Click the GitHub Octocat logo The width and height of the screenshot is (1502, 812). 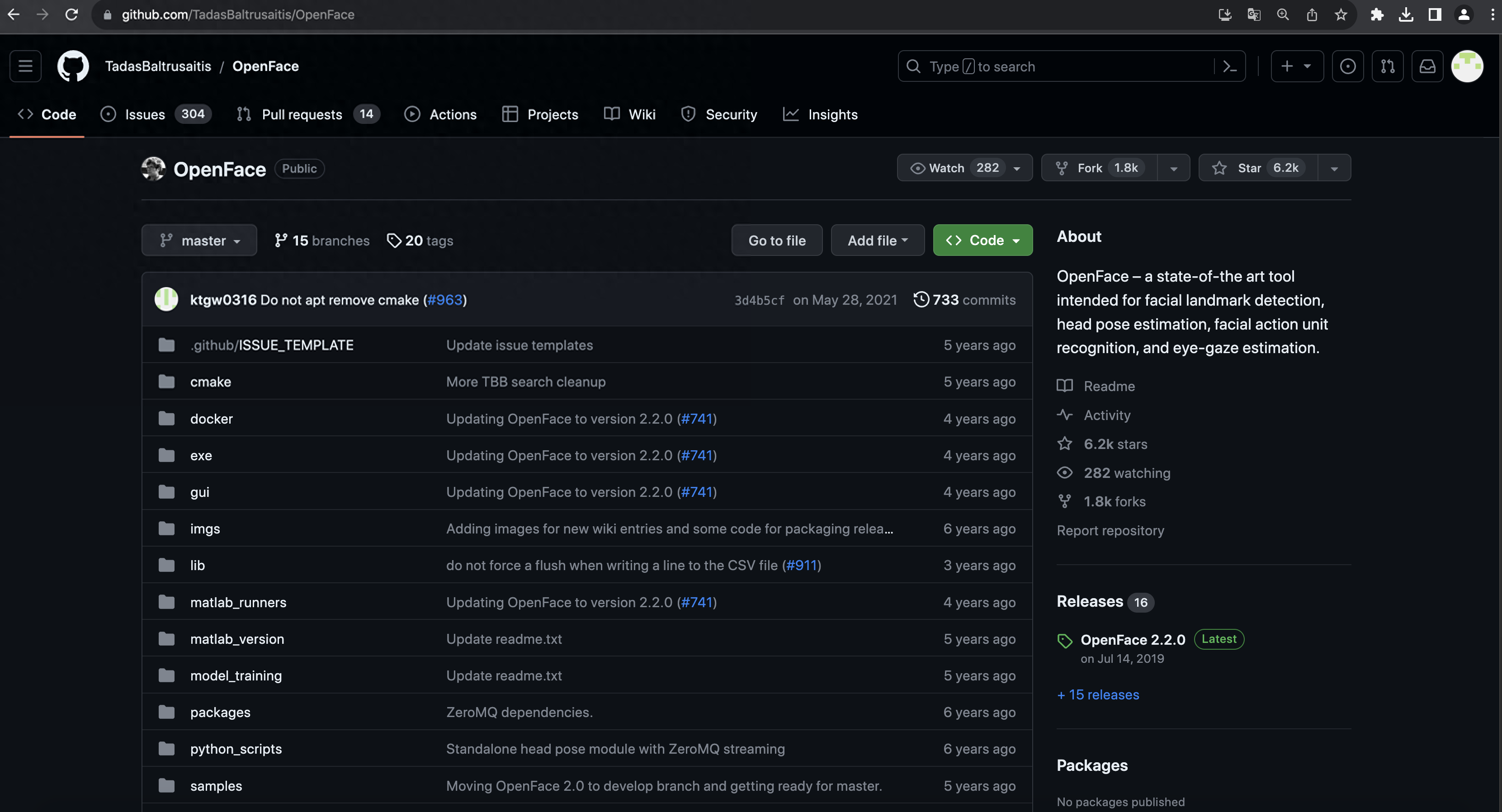coord(73,66)
